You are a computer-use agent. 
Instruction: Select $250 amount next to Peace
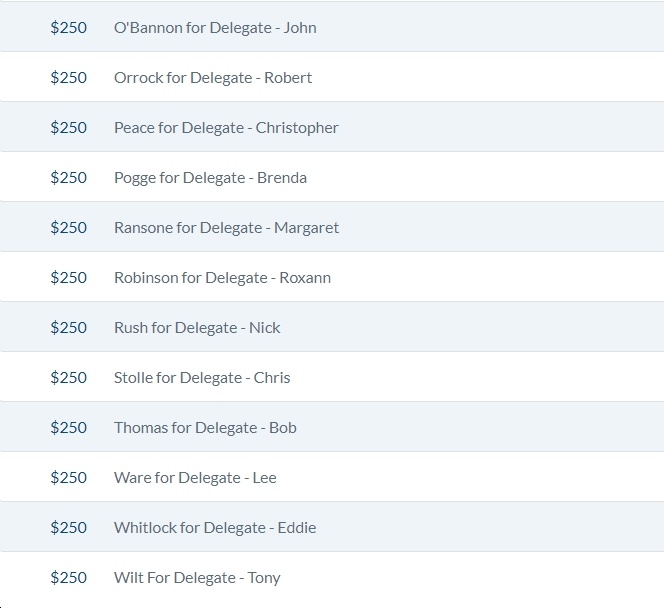click(x=69, y=128)
